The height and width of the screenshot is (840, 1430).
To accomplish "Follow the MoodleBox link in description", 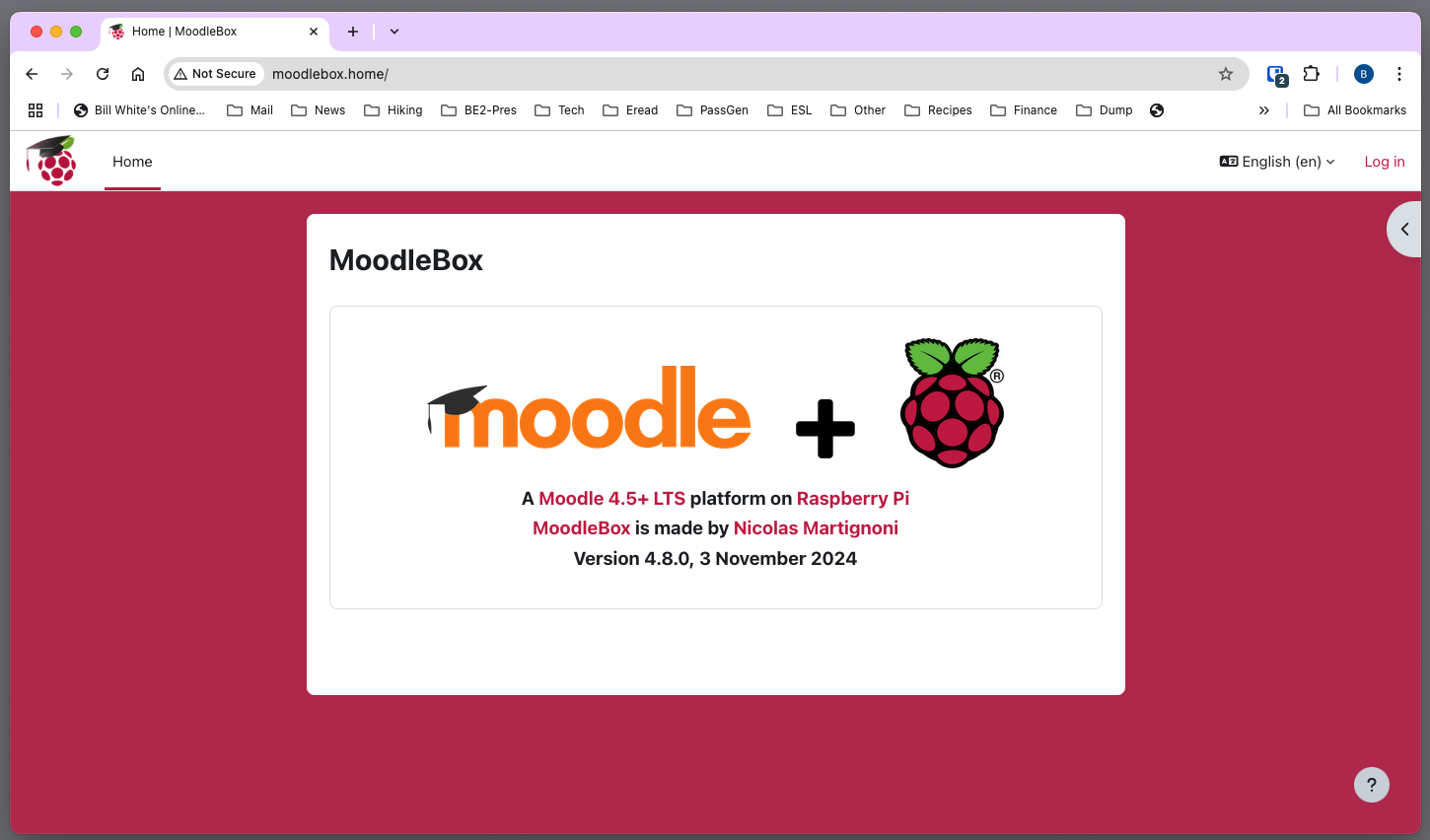I will point(581,528).
